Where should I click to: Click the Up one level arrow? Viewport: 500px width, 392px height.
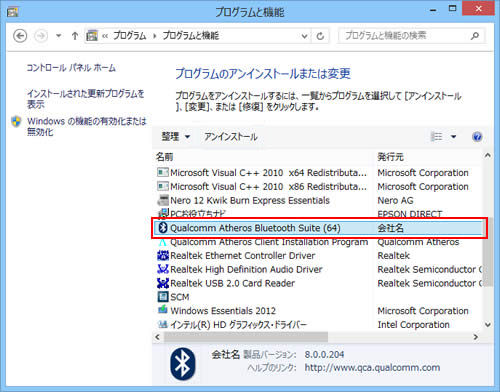tap(75, 36)
